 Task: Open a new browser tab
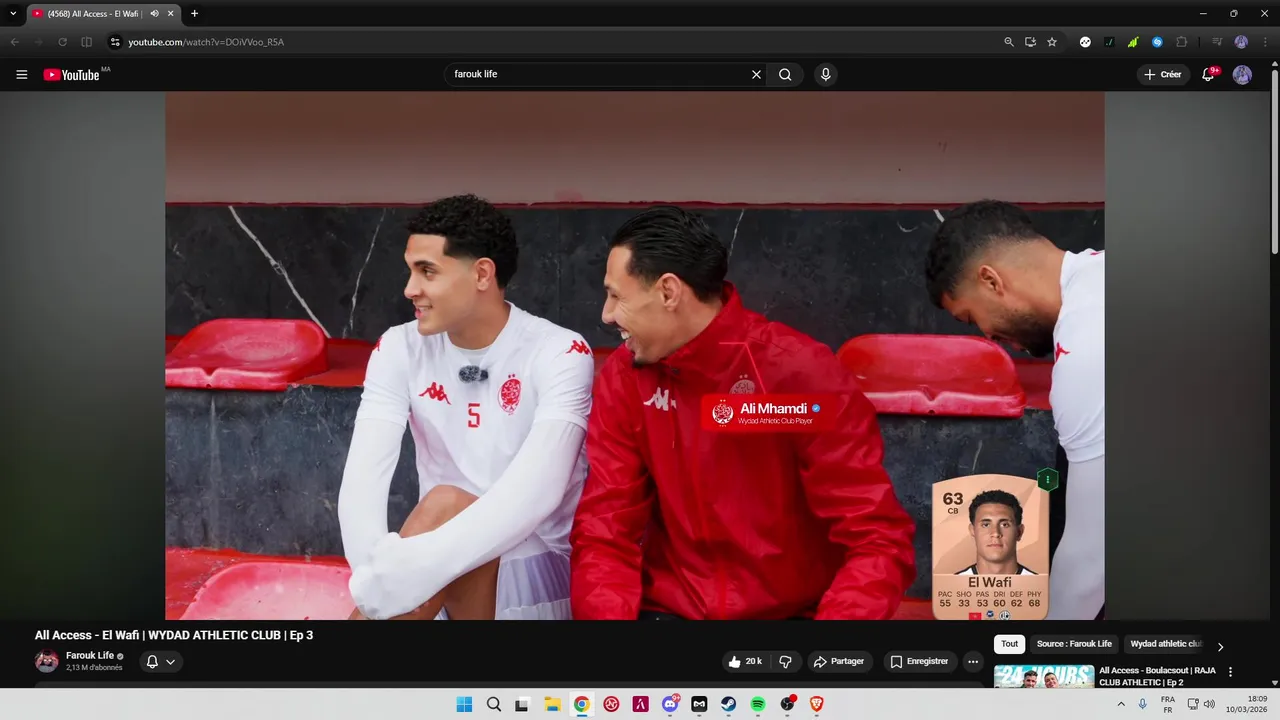(x=194, y=13)
